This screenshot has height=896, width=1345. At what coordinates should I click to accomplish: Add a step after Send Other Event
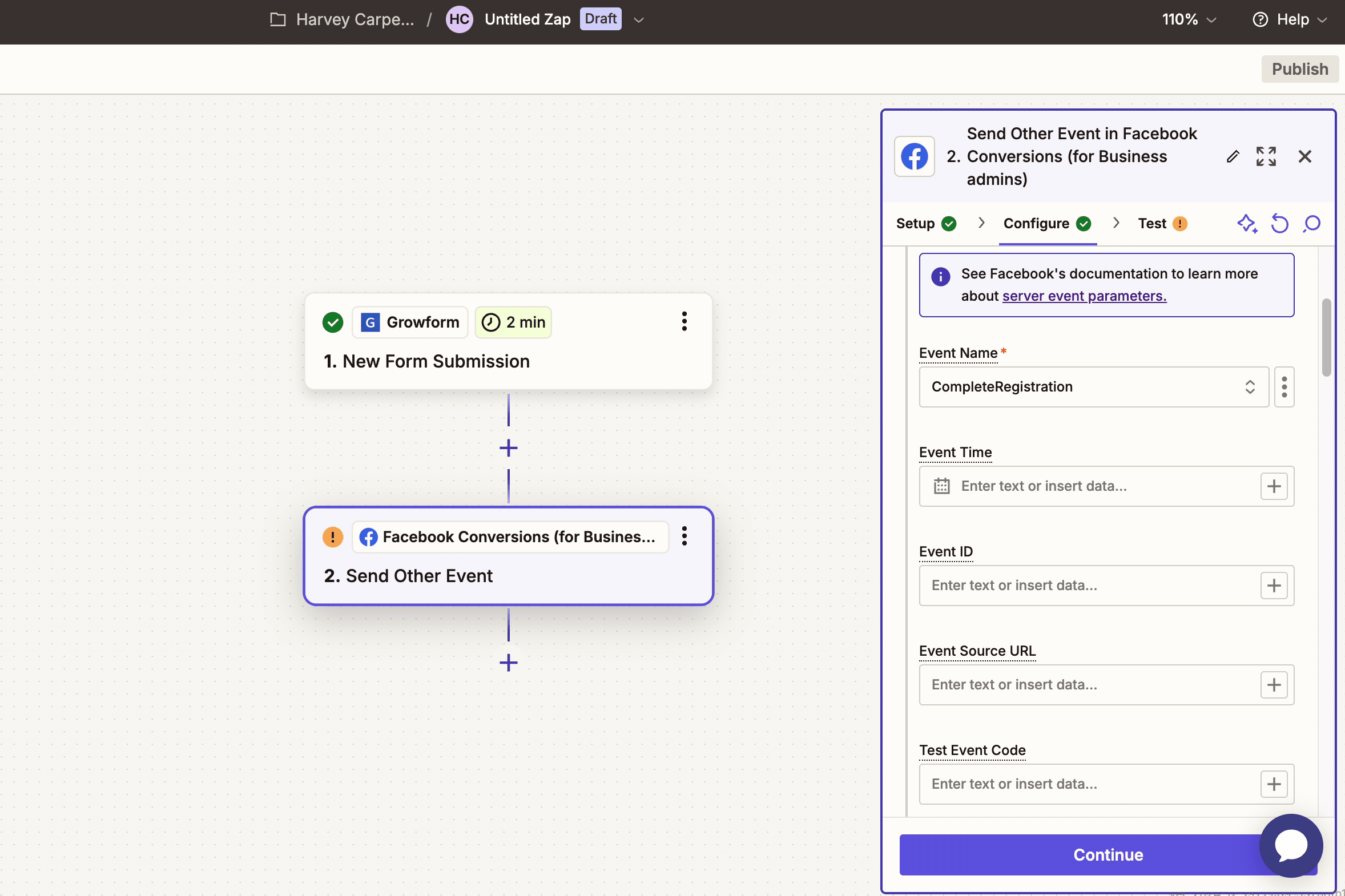508,663
